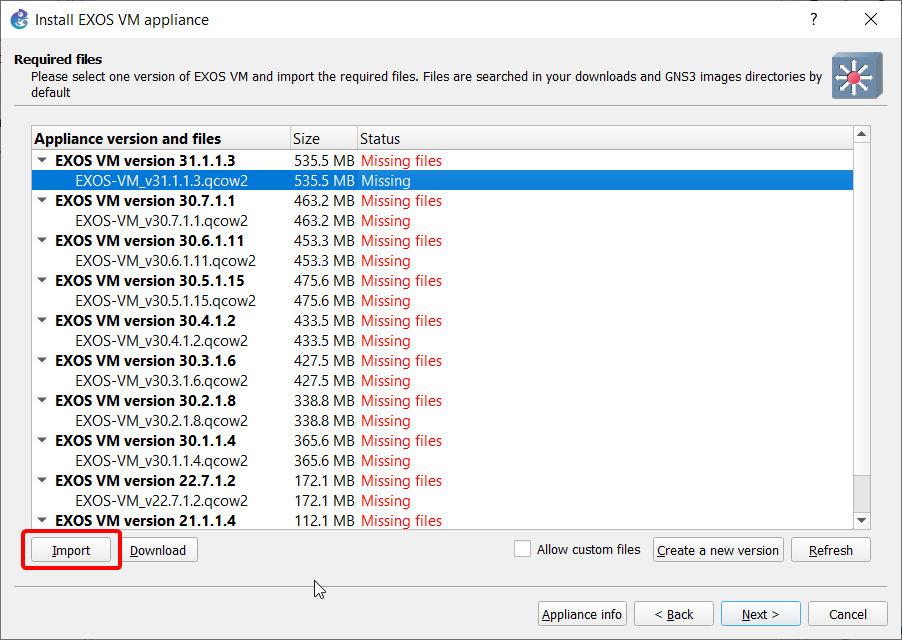Collapse EXOS VM version 21.1.1.4
Screen dimensions: 902x640
point(42,520)
